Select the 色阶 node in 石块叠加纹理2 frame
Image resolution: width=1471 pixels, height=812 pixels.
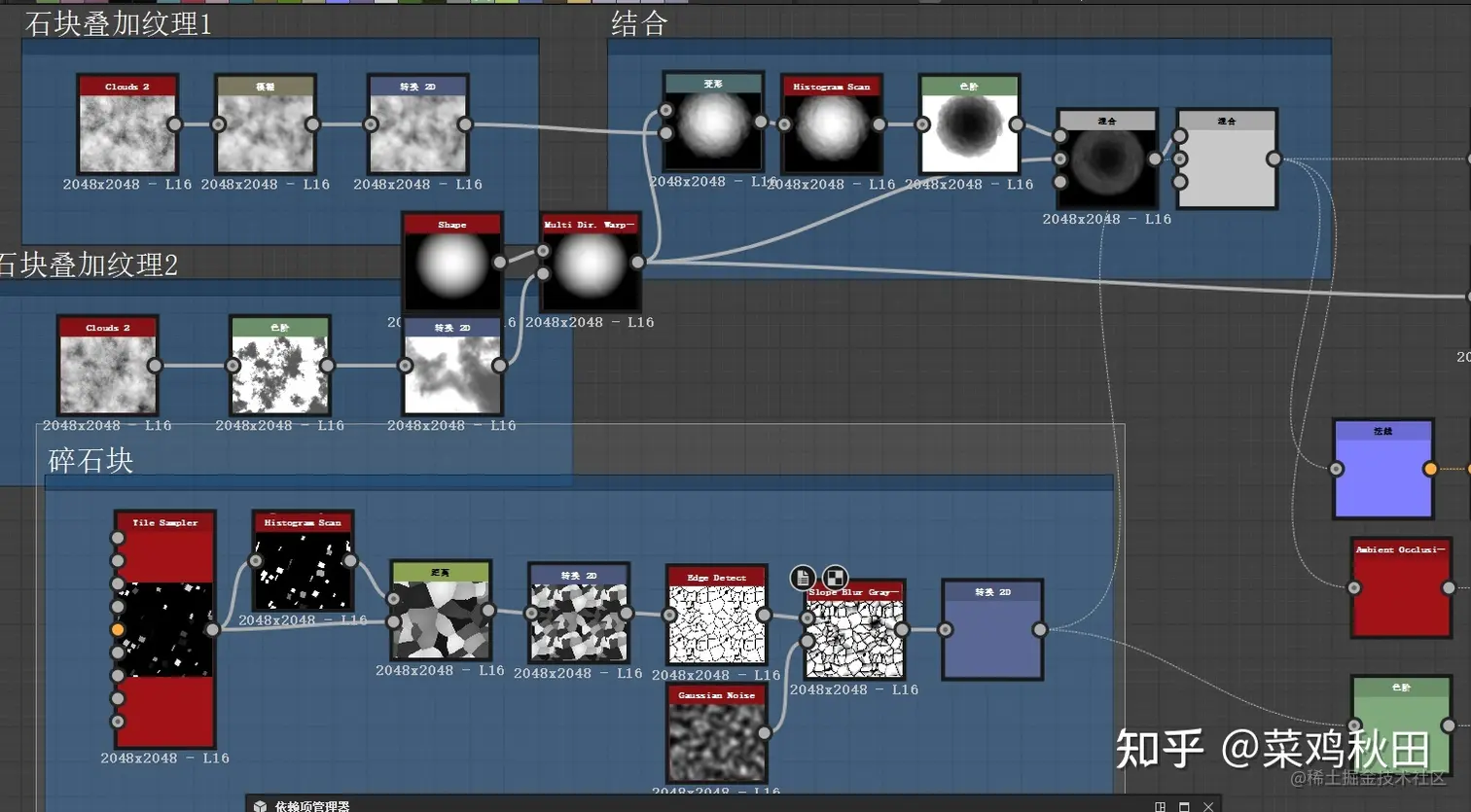[280, 366]
